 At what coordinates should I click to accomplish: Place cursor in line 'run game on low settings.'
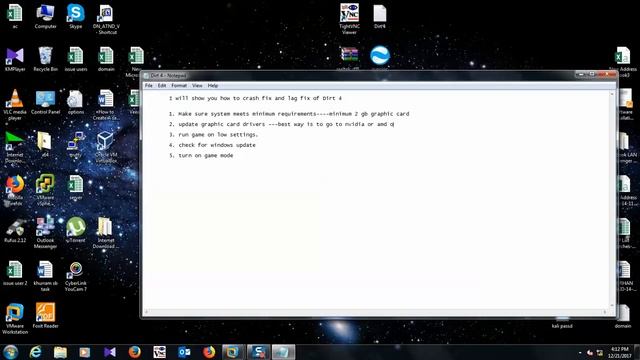pos(218,135)
